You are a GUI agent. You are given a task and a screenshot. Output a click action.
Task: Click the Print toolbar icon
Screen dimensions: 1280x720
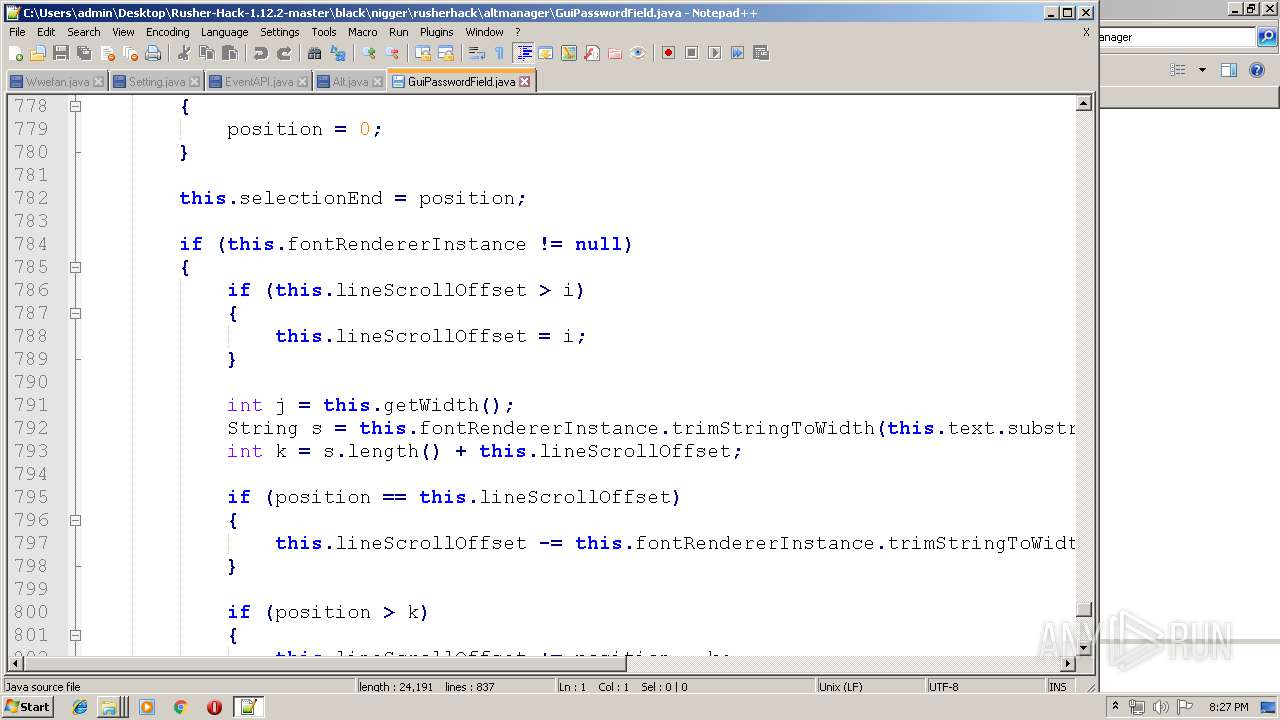click(152, 53)
